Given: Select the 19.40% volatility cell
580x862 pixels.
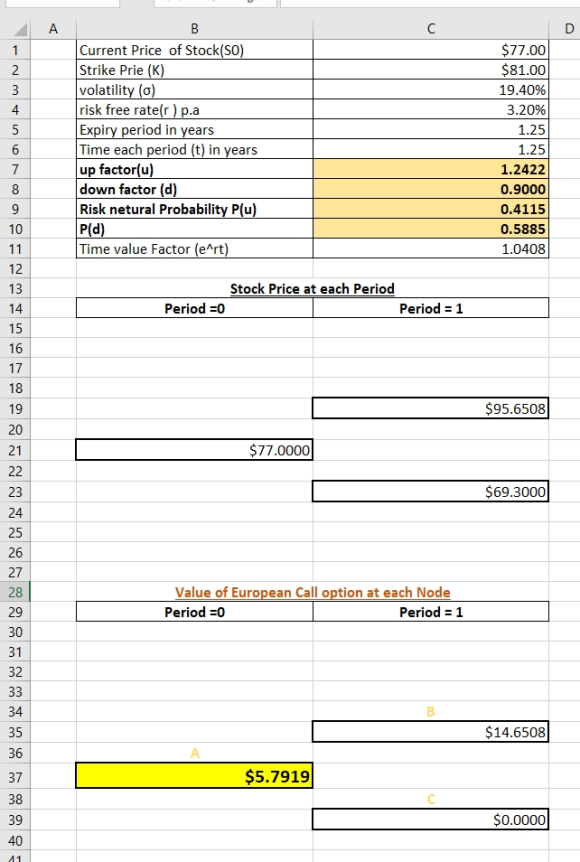Looking at the screenshot, I should tap(430, 90).
